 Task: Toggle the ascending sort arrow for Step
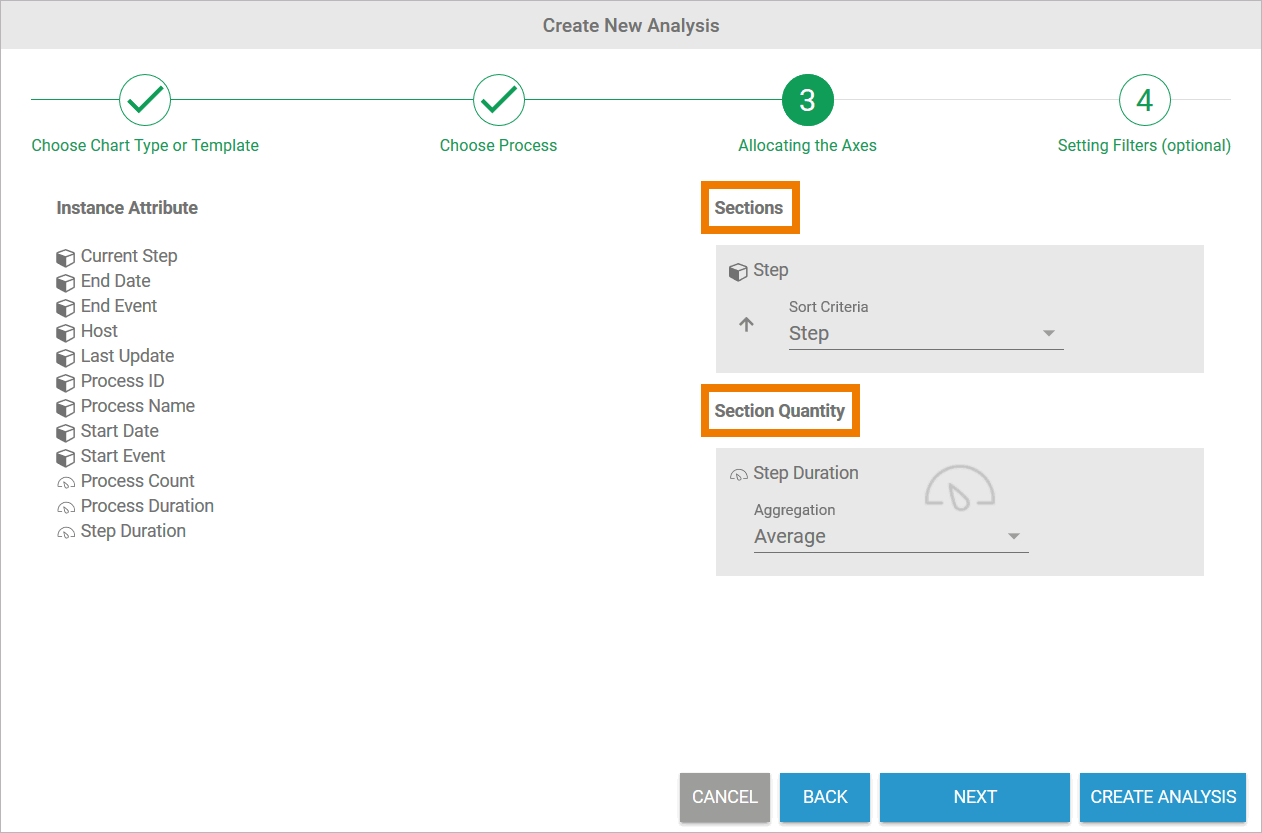[x=746, y=325]
